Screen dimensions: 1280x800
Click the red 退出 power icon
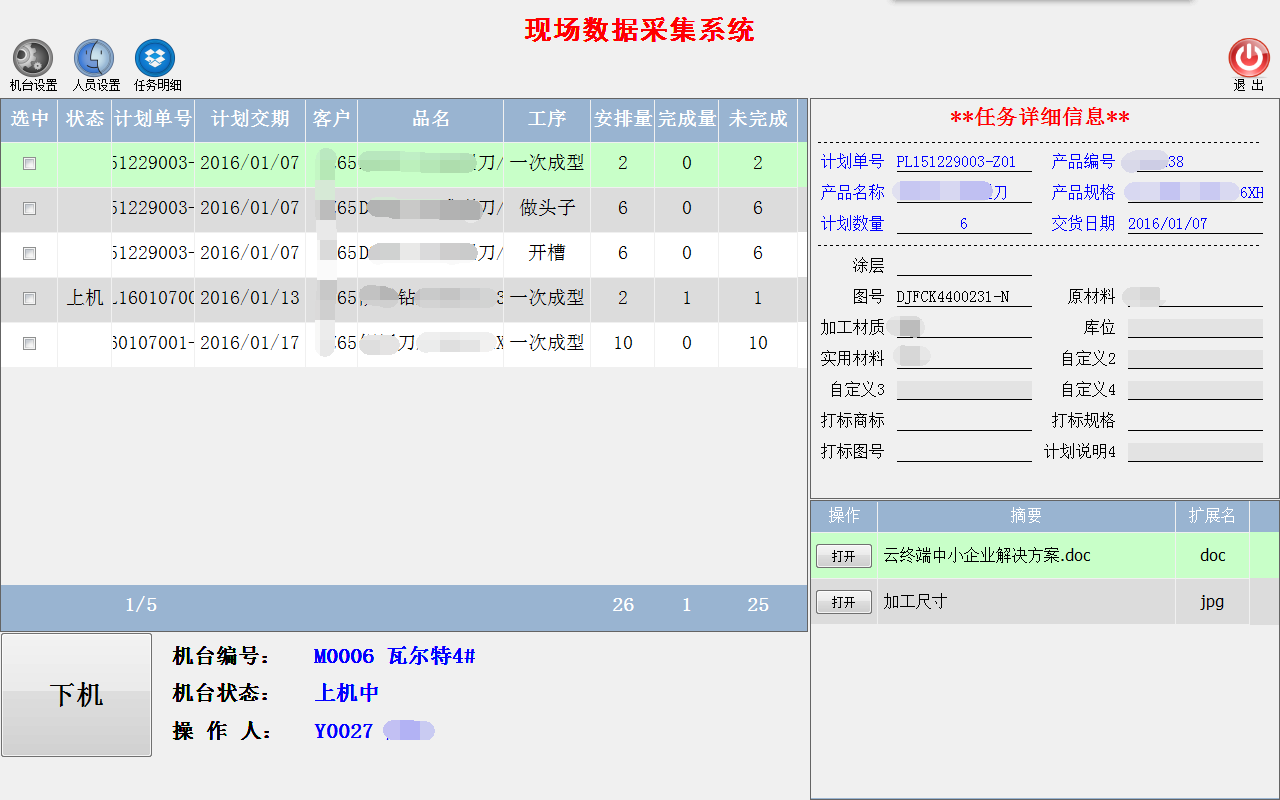point(1248,58)
